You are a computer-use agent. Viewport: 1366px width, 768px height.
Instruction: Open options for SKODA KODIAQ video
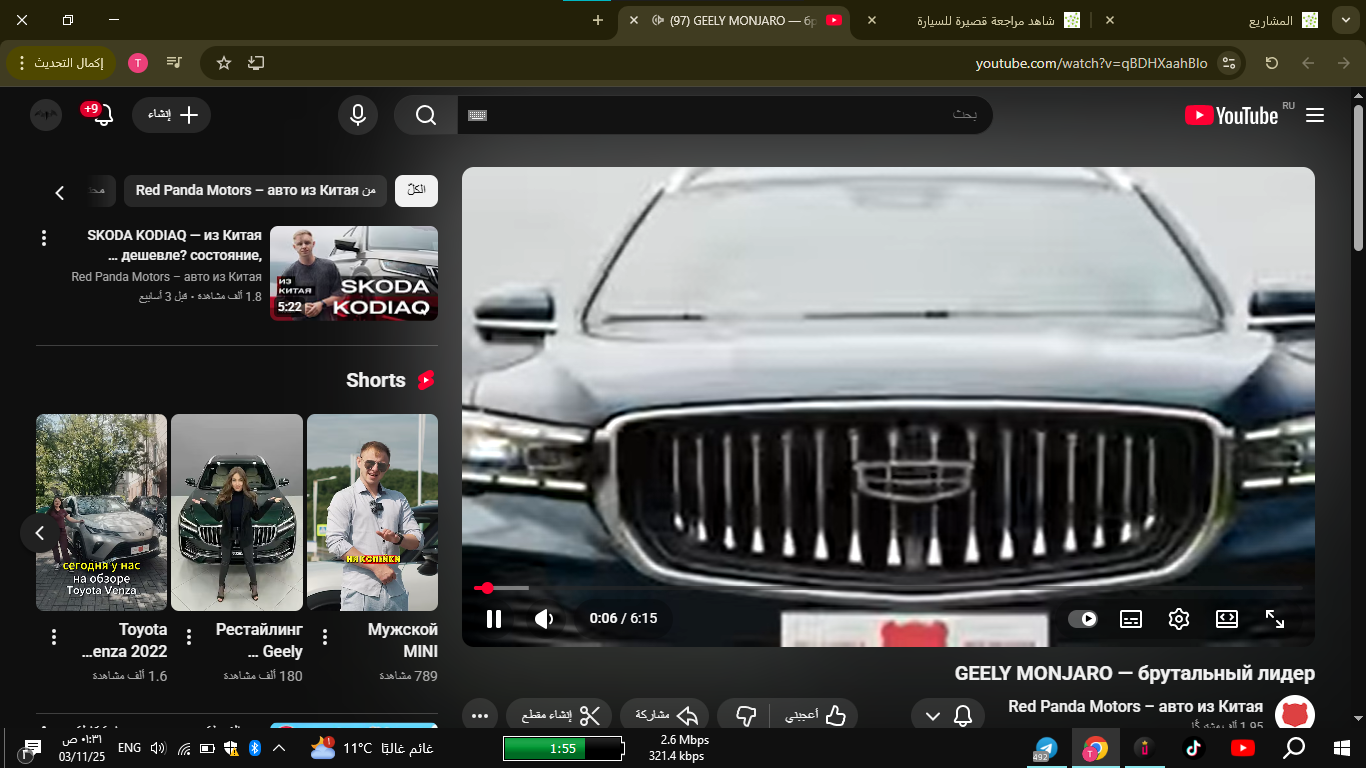tap(44, 238)
